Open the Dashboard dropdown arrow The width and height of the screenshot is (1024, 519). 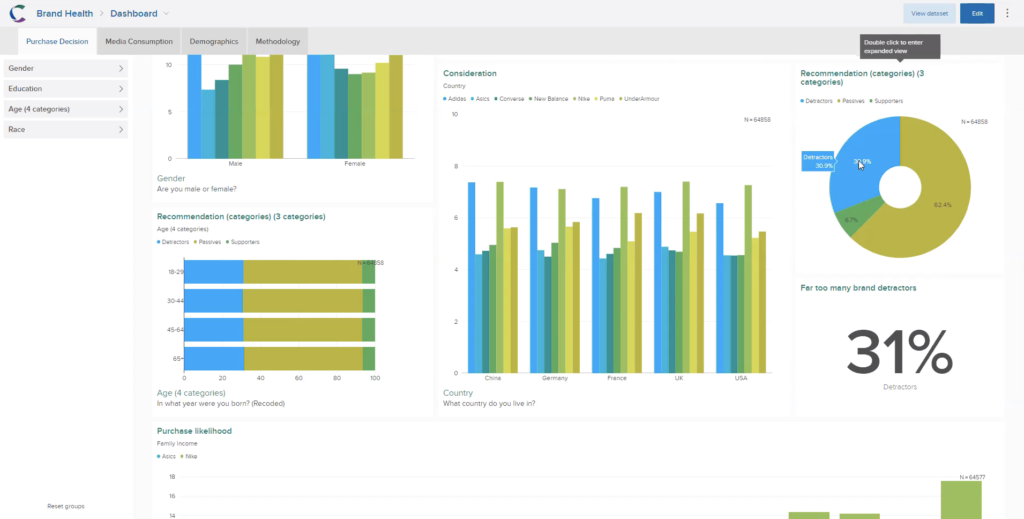coord(166,14)
